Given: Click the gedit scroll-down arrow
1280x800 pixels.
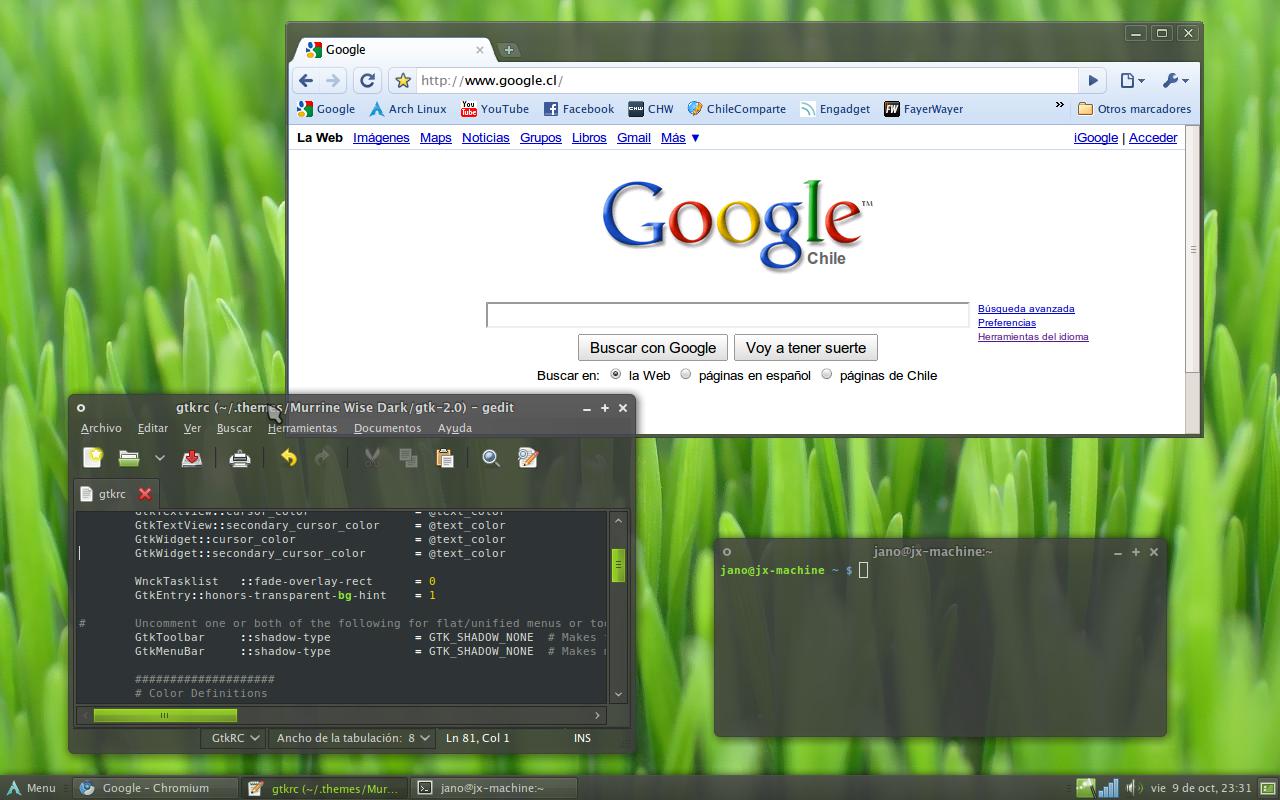Looking at the screenshot, I should click(618, 694).
